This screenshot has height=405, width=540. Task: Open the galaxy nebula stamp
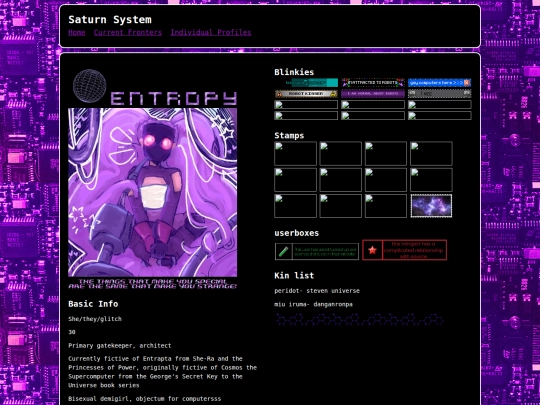pos(431,206)
